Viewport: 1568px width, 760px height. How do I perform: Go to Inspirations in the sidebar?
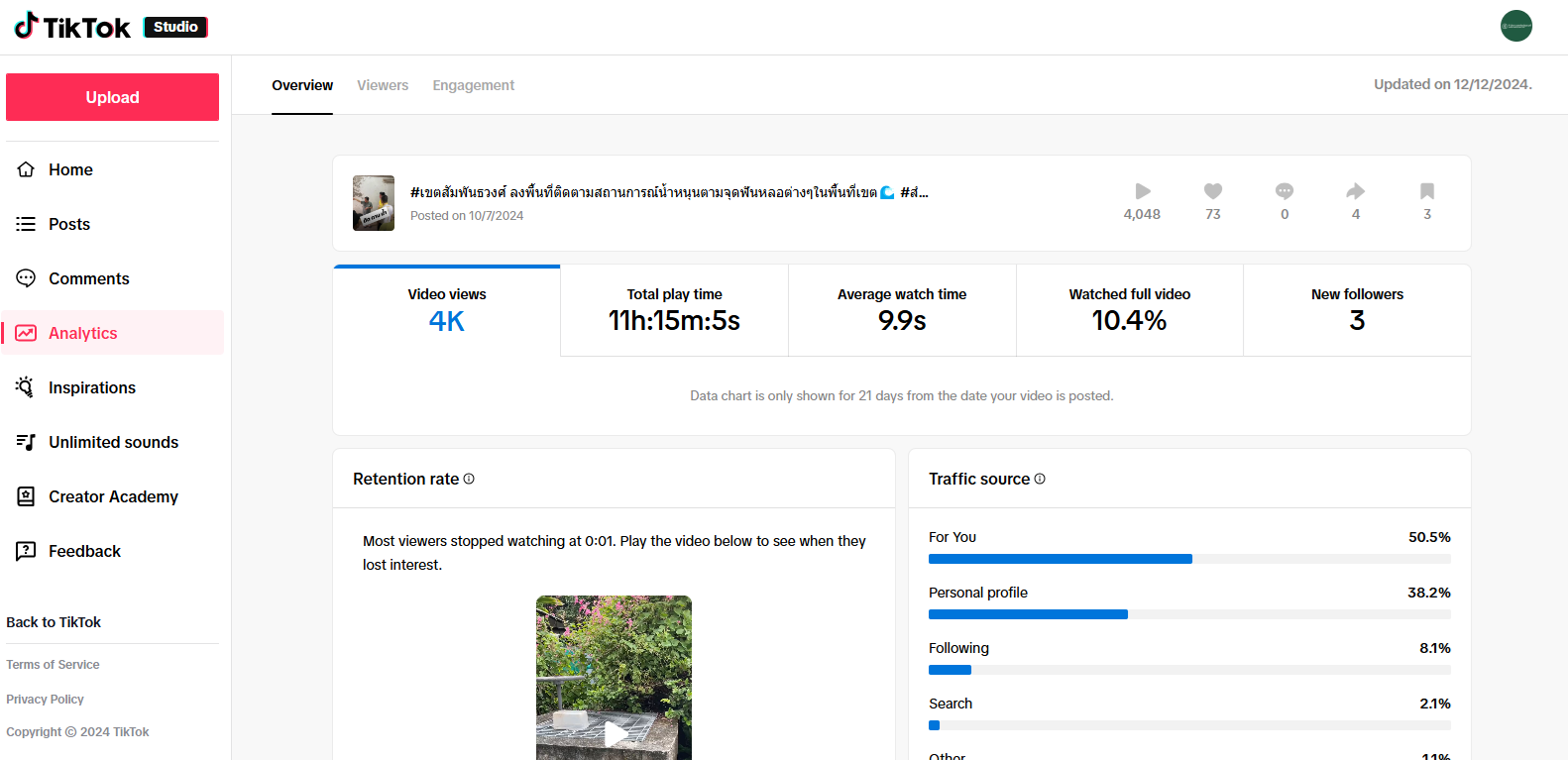point(91,387)
